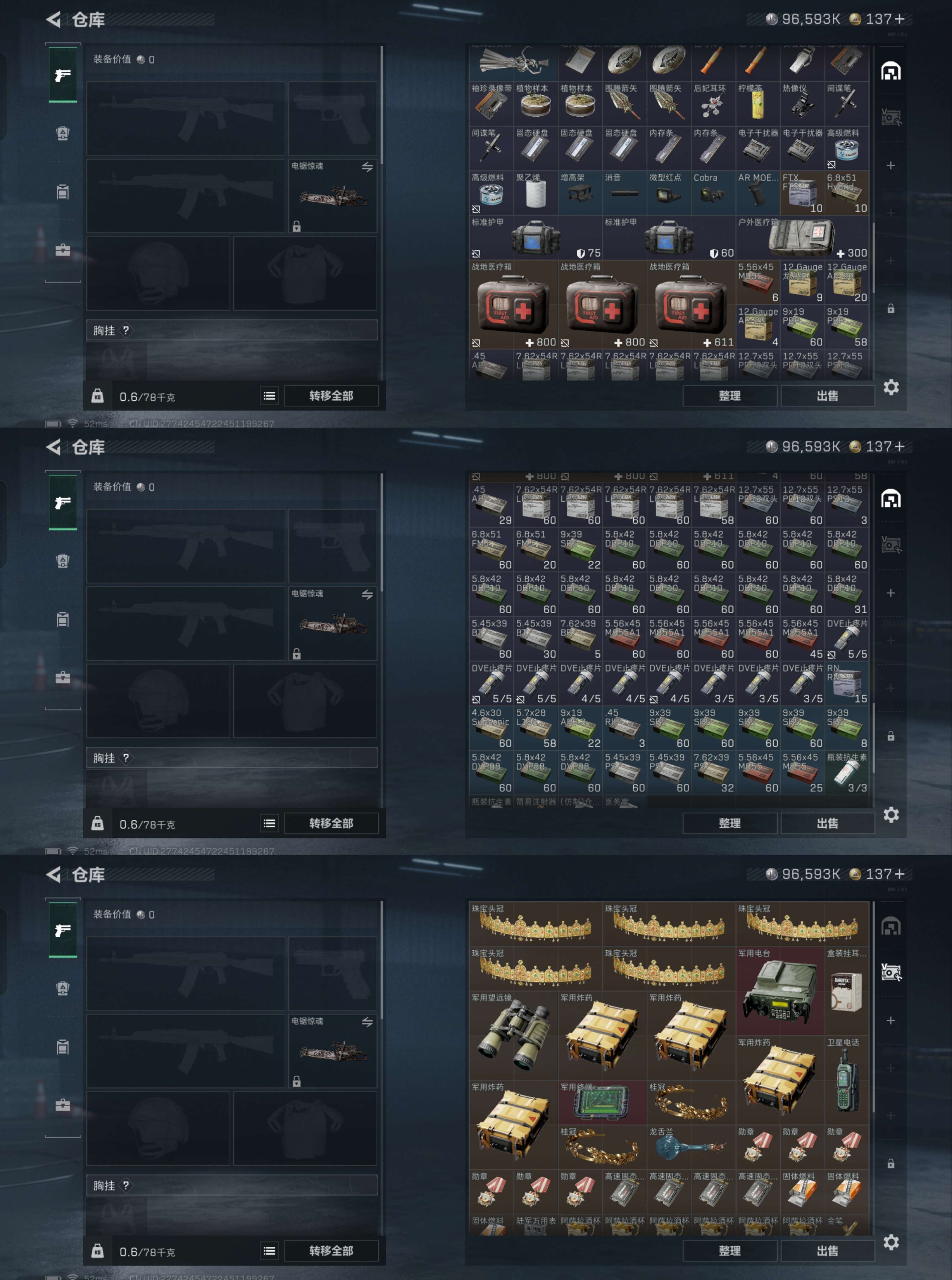Select the 户外医疗箱 field medical kit item
This screenshot has width=952, height=1280.
tap(802, 237)
